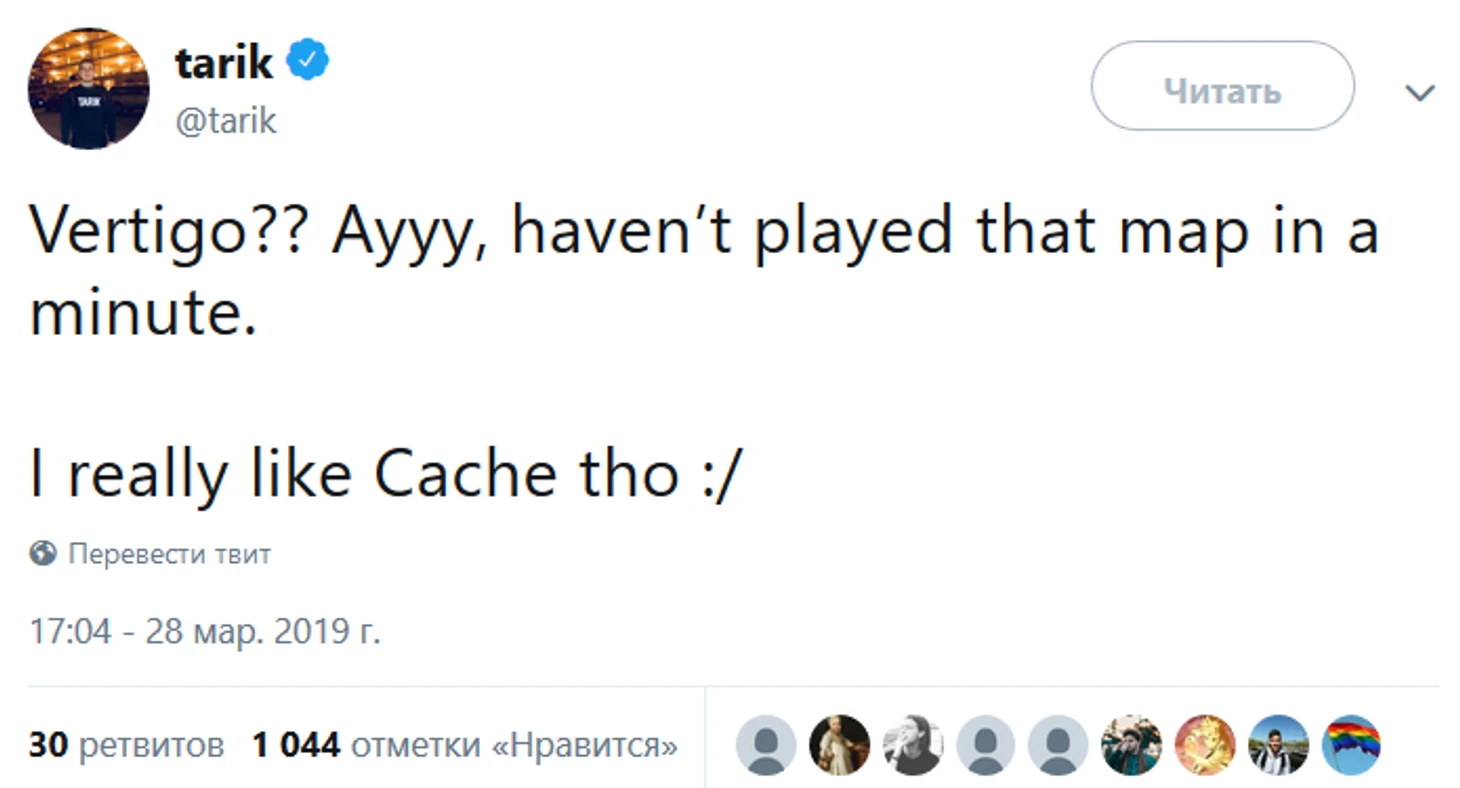Open the @tarik handle link
Viewport: 1460px width, 788px height.
coord(226,121)
